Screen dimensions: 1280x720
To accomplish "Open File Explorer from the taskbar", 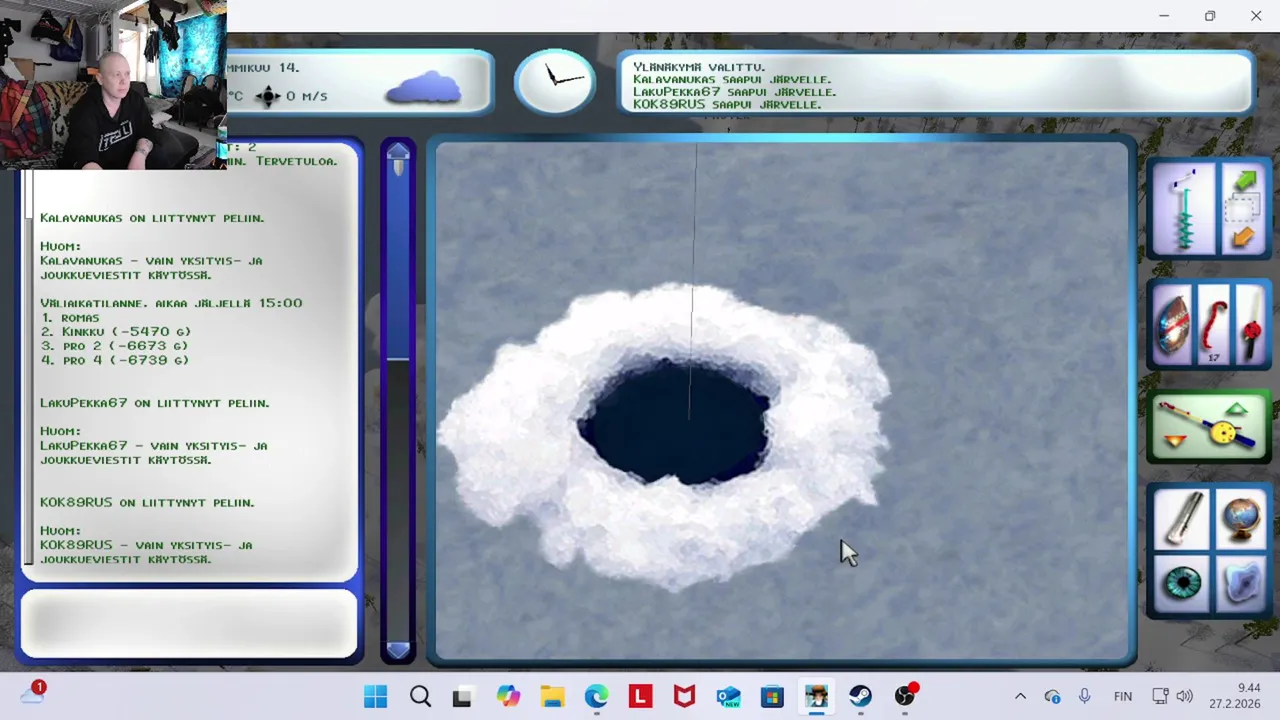I will [552, 696].
